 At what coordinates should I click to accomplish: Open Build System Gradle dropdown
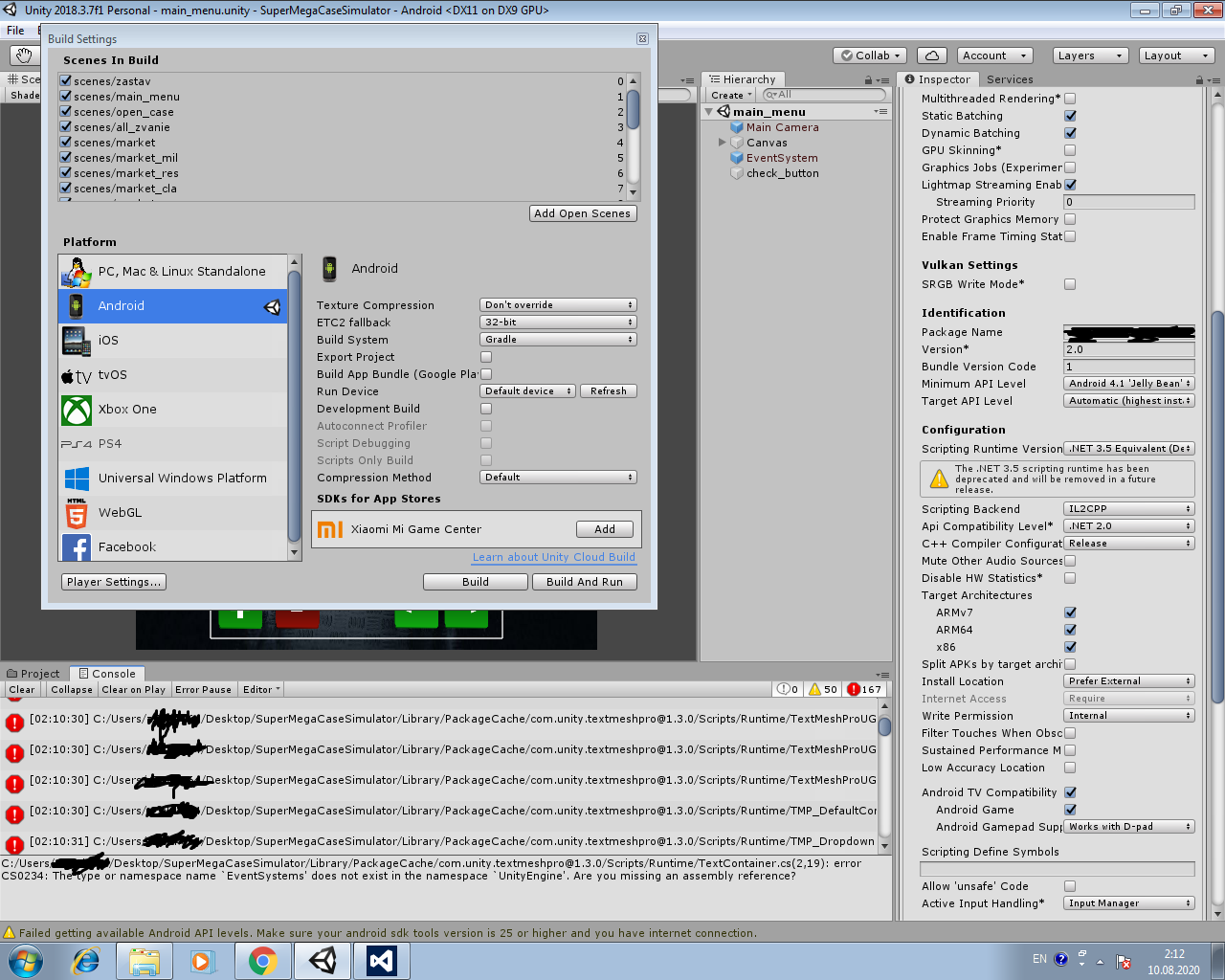[558, 340]
